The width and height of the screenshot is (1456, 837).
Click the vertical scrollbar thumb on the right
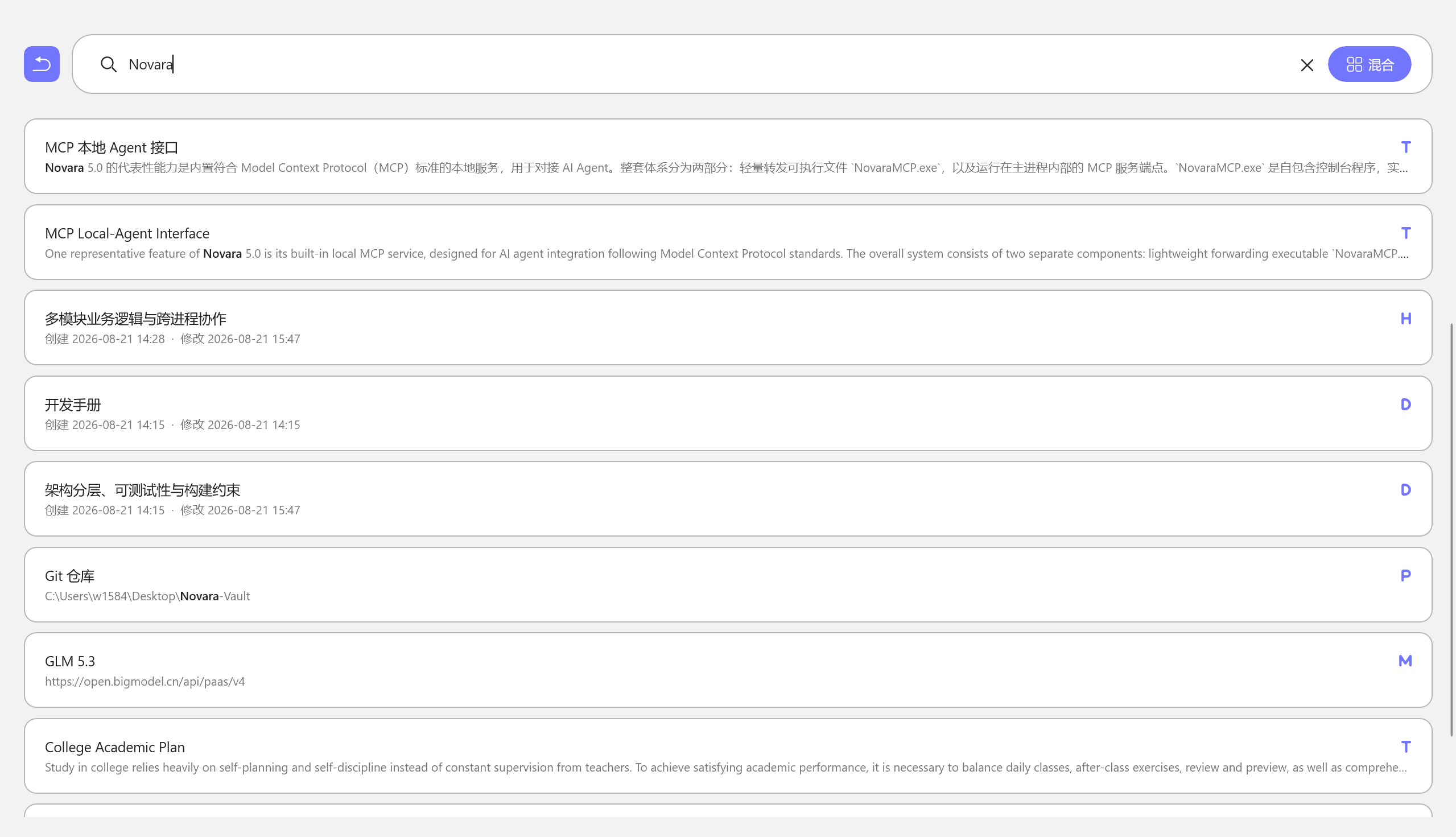(x=1452, y=529)
